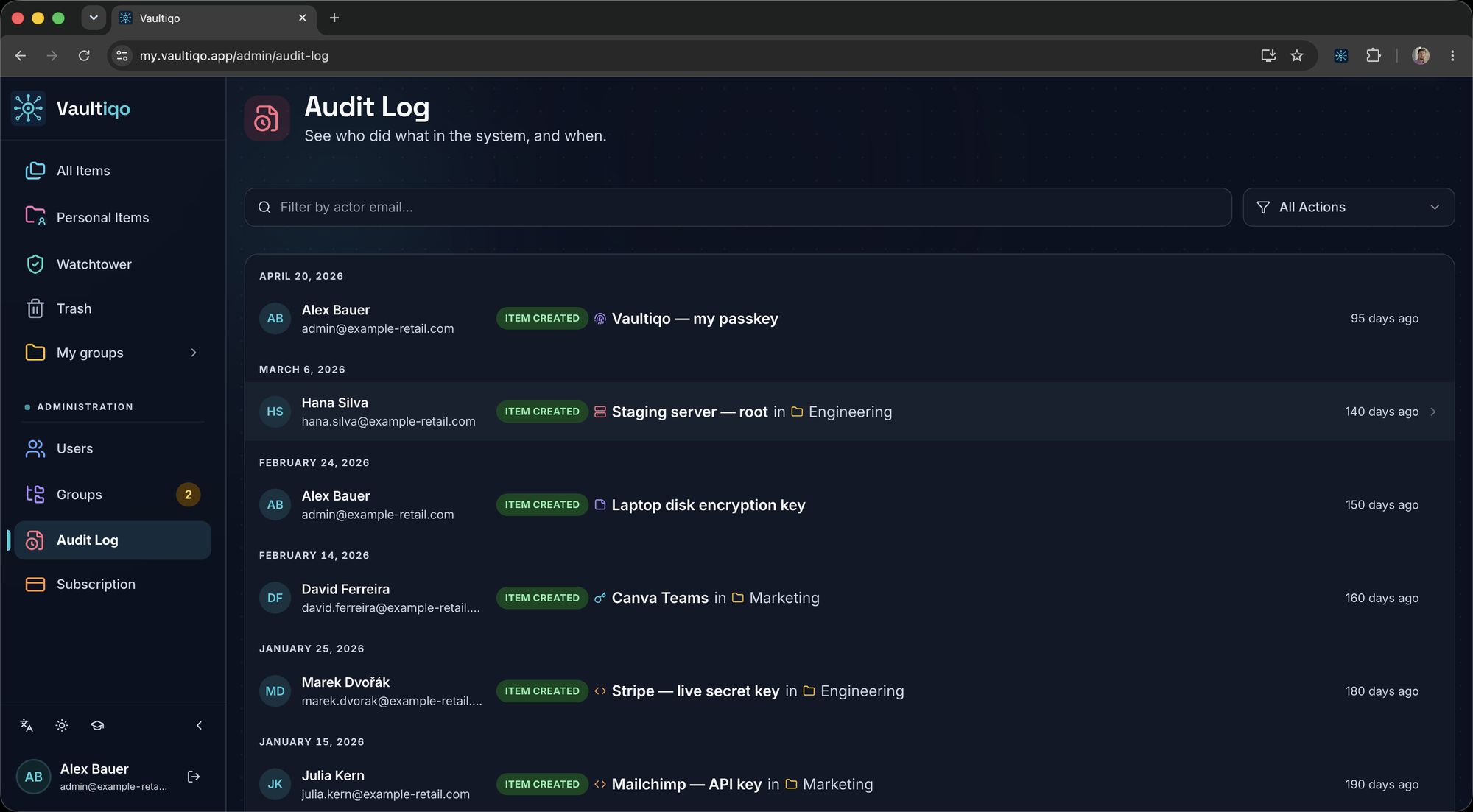Image resolution: width=1473 pixels, height=812 pixels.
Task: Click the DF avatar for David Ferreira
Action: pyautogui.click(x=275, y=599)
